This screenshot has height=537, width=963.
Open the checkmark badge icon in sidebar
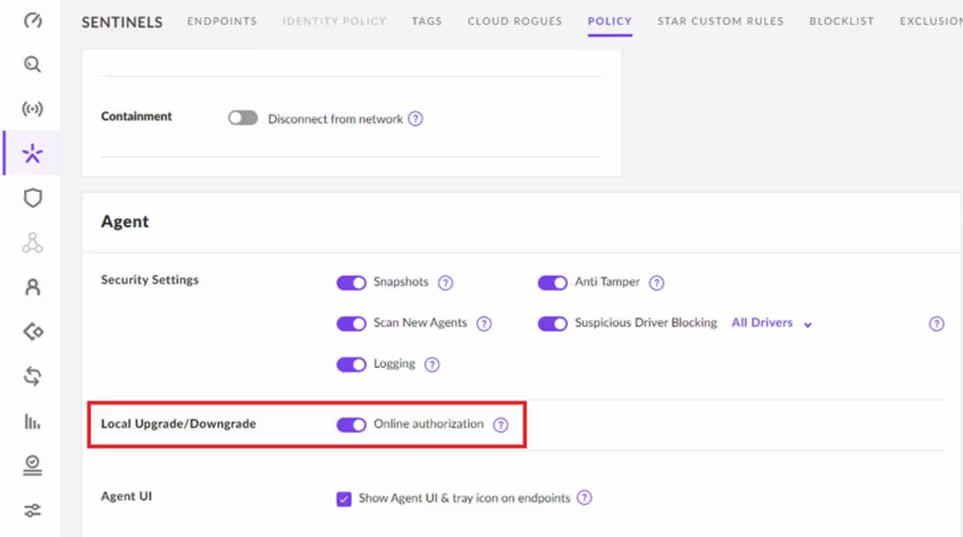pos(33,465)
